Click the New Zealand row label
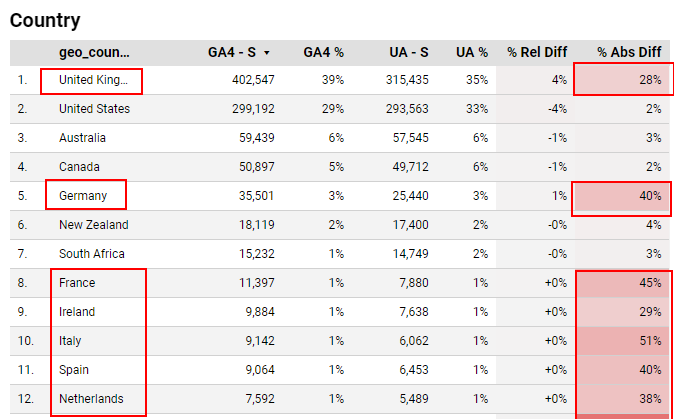The height and width of the screenshot is (419, 674). [x=93, y=225]
